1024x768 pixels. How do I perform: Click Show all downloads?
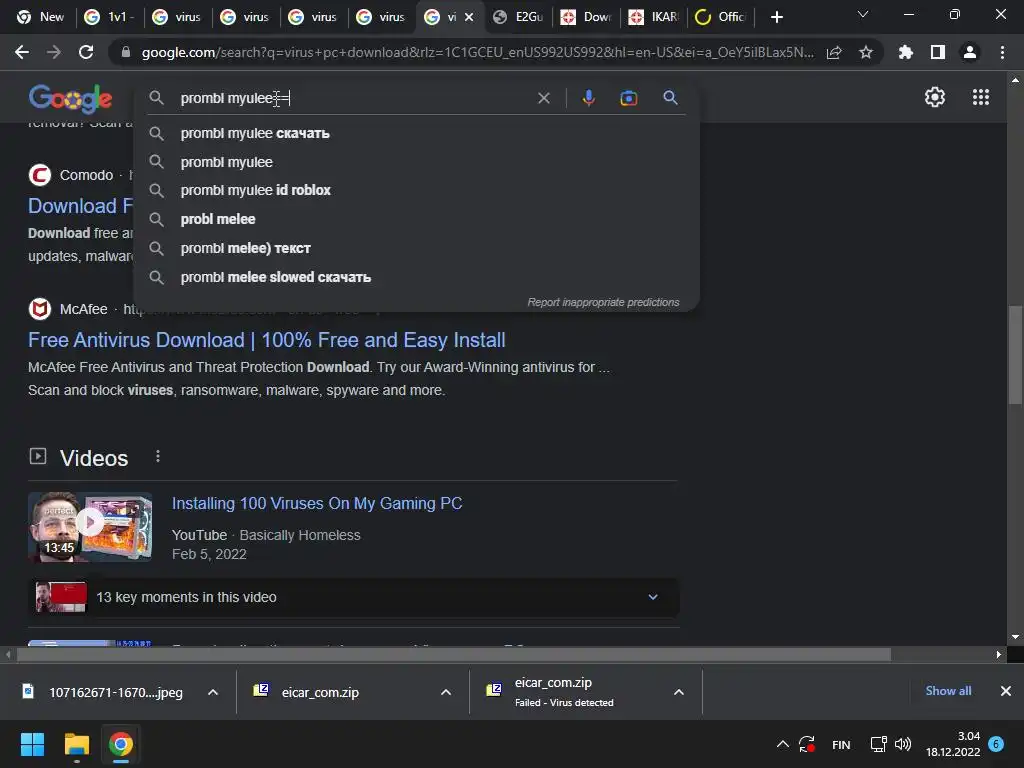948,691
